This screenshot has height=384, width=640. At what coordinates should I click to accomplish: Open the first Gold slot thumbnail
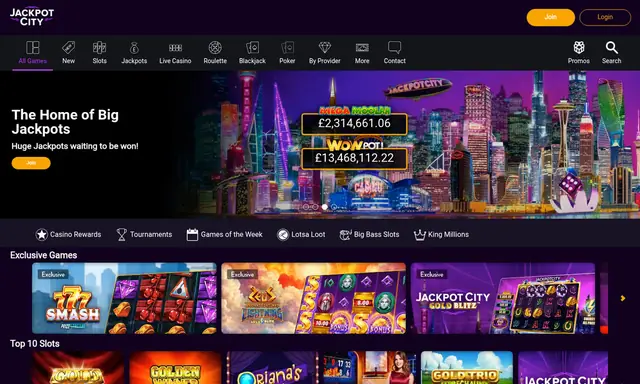(x=78, y=368)
